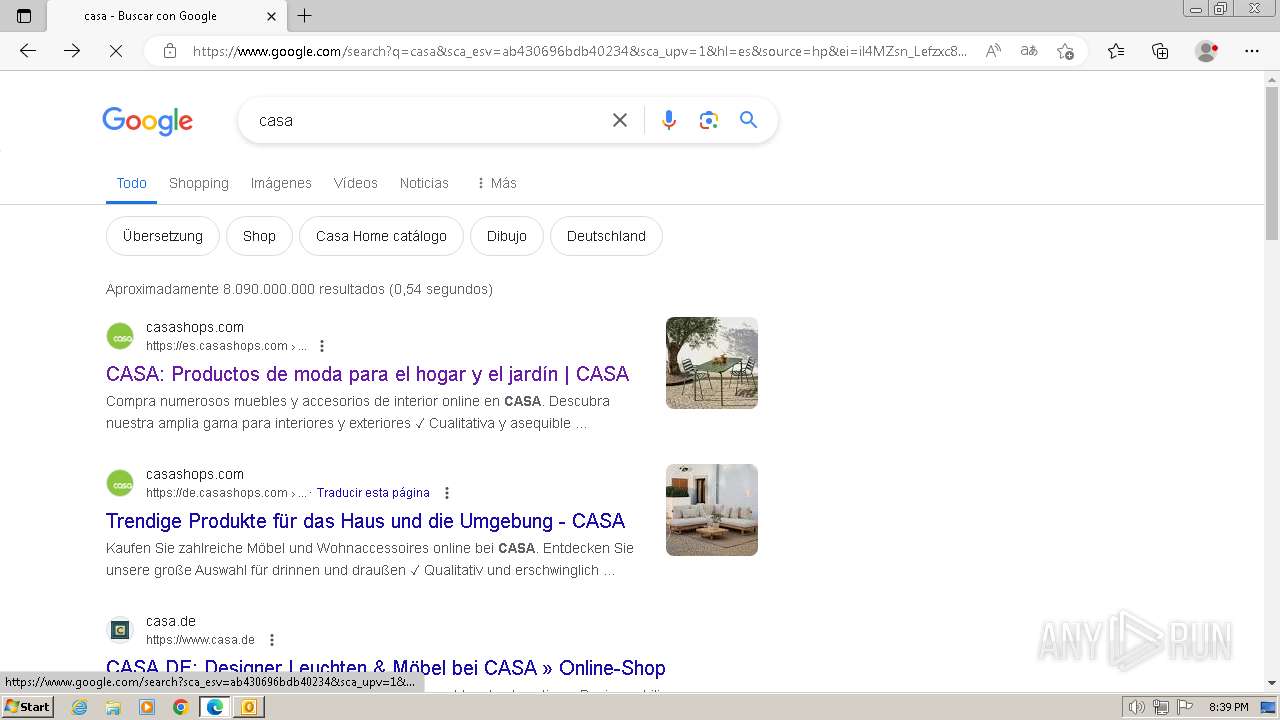Open options for www.casa.de result
This screenshot has width=1280, height=720.
click(271, 640)
